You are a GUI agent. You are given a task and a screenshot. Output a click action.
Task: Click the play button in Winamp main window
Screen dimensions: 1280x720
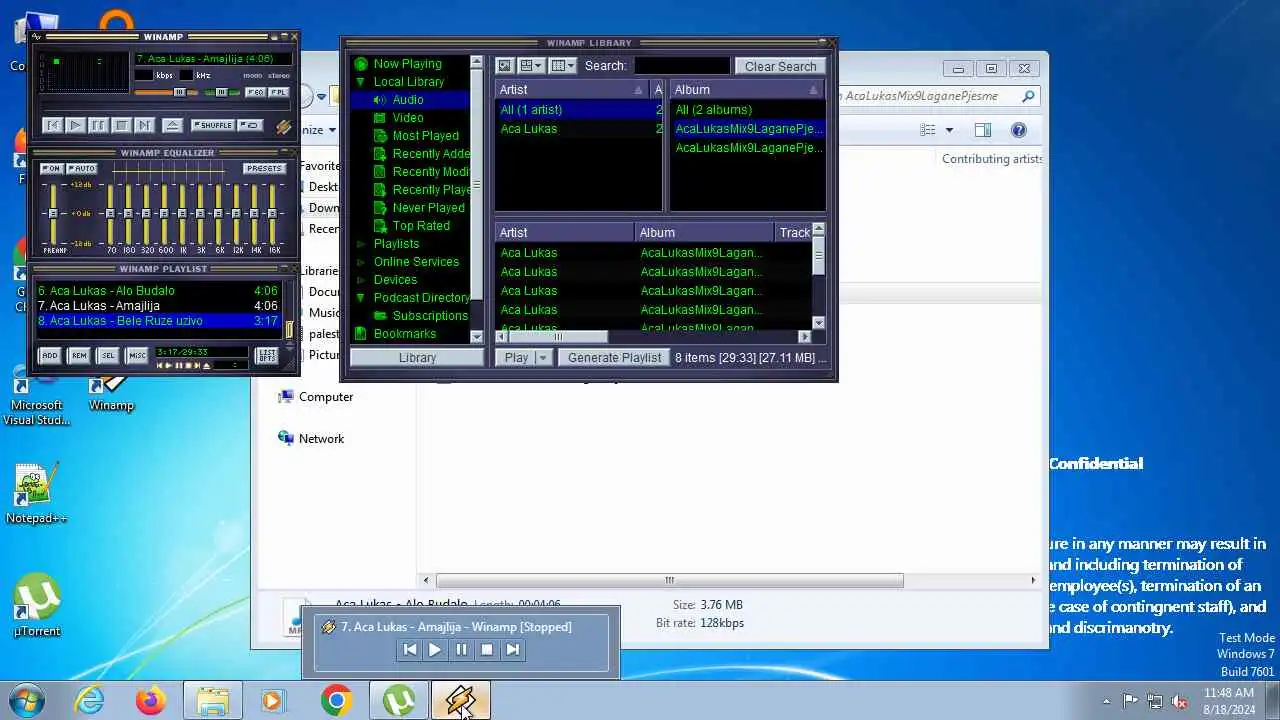pyautogui.click(x=75, y=125)
